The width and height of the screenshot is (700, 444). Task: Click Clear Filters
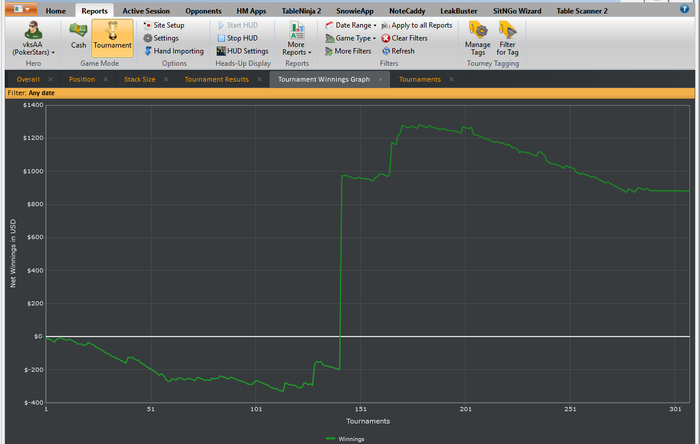(404, 38)
